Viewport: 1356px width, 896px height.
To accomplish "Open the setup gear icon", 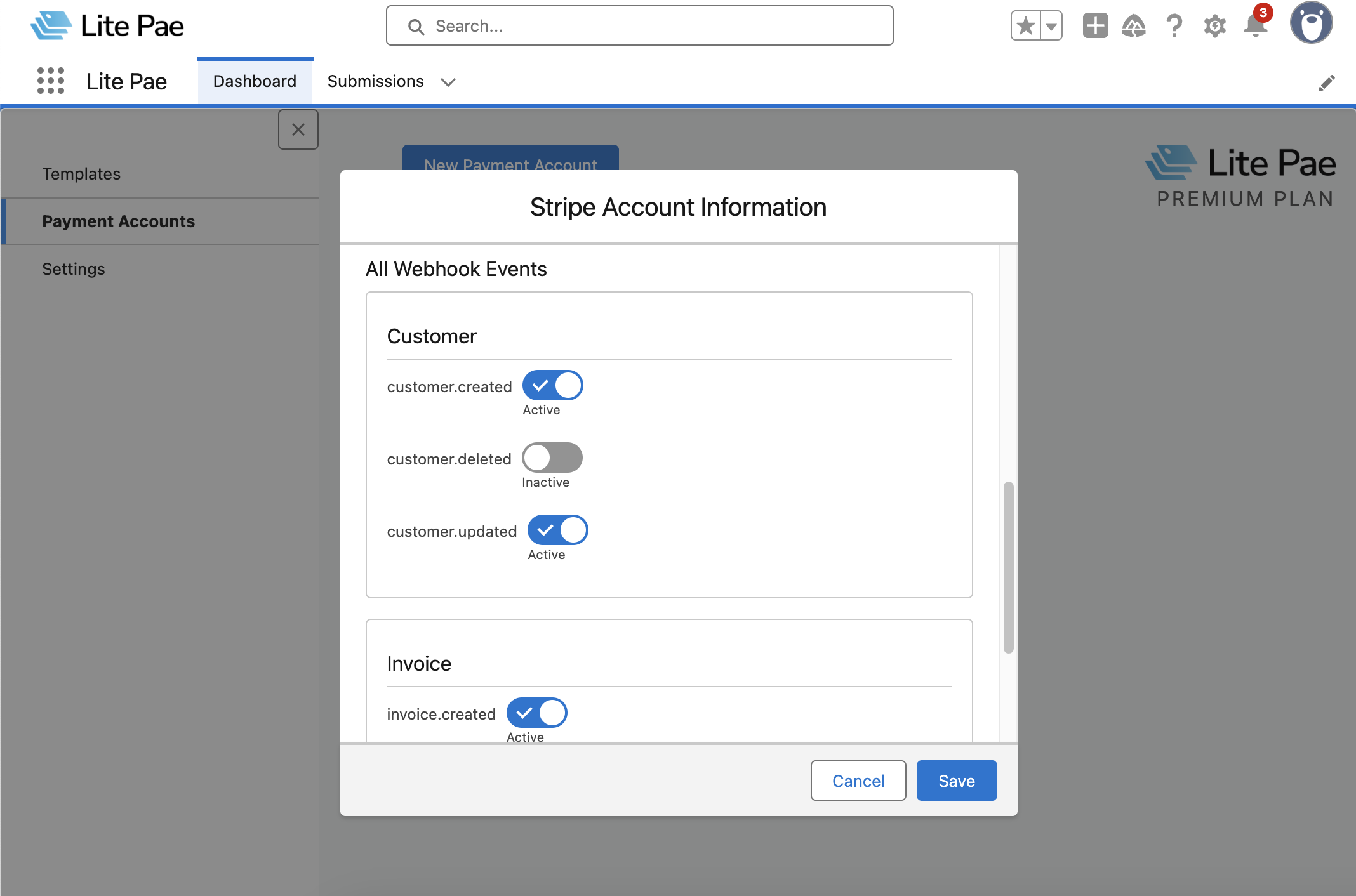I will click(1214, 26).
